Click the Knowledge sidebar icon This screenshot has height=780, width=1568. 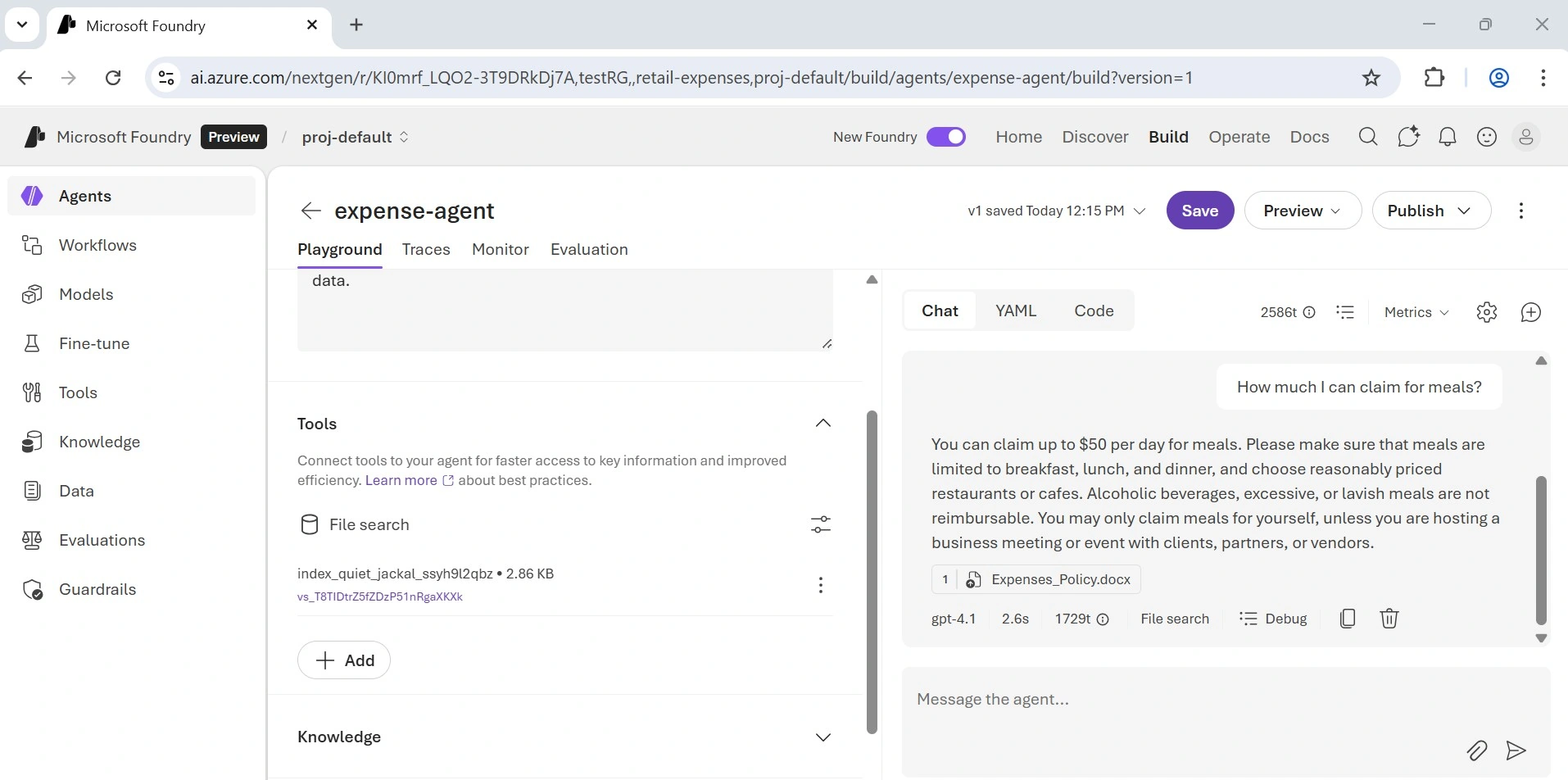(x=32, y=442)
